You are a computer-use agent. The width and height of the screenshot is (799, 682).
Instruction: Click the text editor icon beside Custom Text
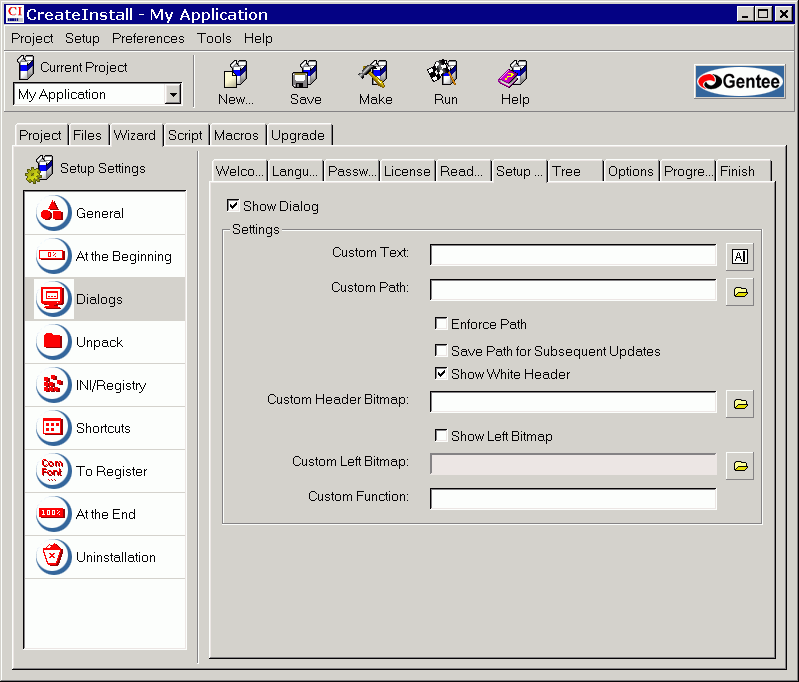739,256
